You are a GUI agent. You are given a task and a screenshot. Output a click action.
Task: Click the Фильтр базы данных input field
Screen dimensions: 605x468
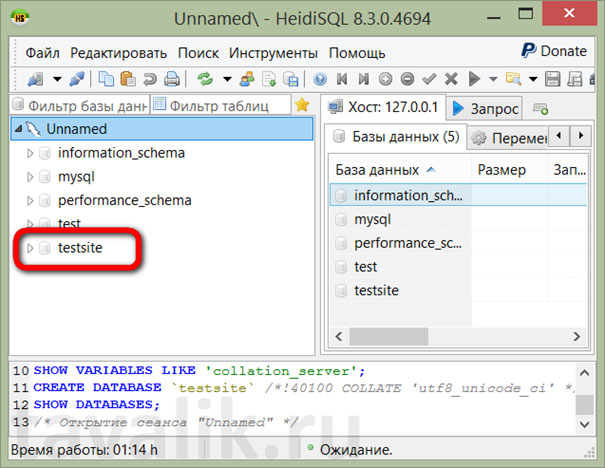point(80,105)
